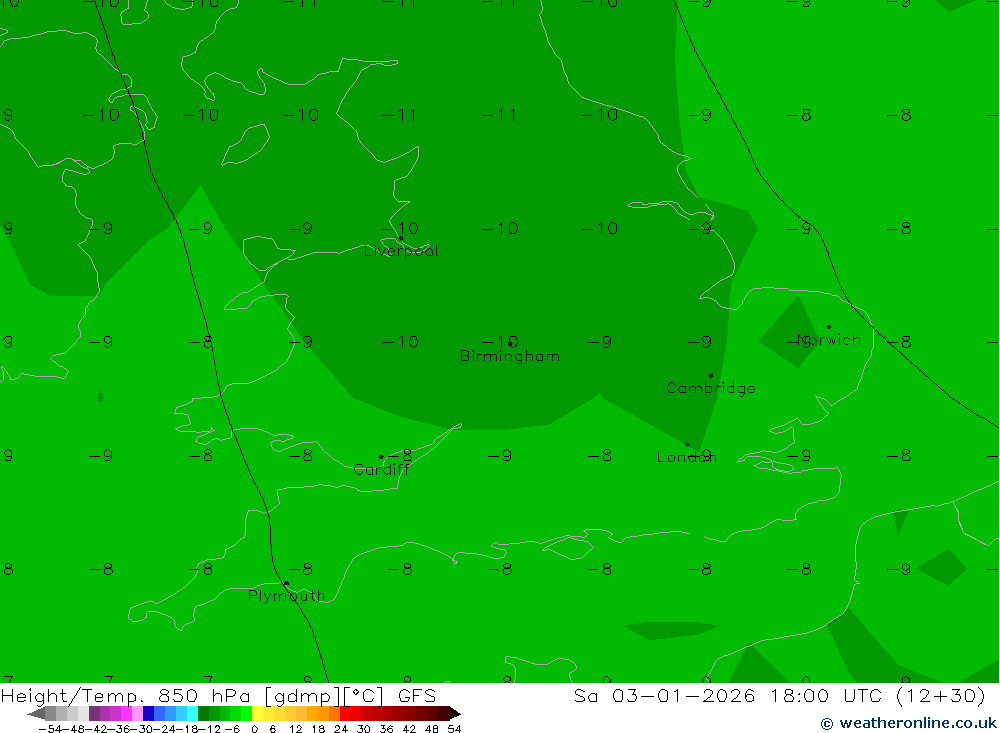Click the gray left arrow of the legend
Screen dimensions: 1000x733
point(36,713)
